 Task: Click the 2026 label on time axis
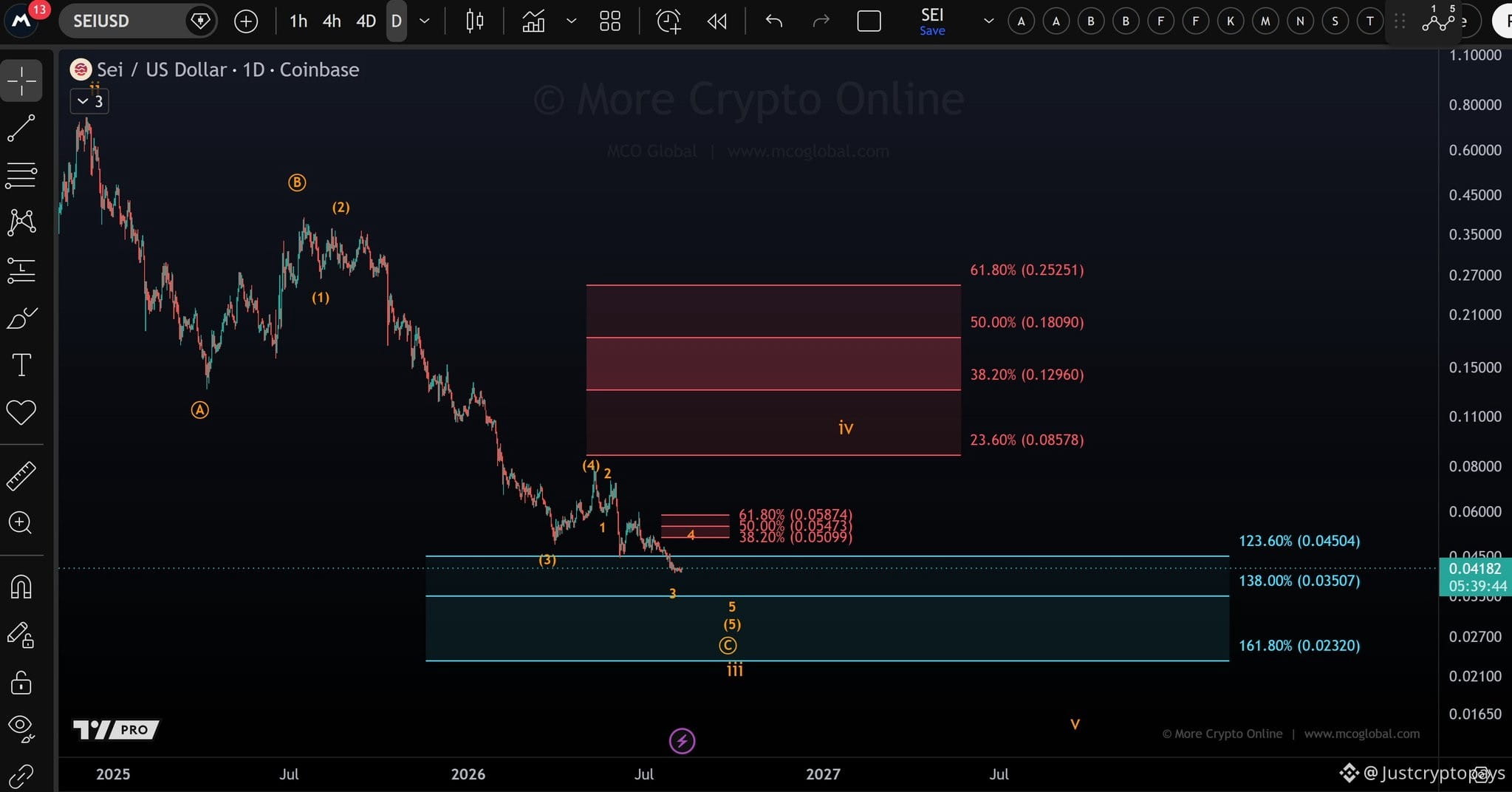click(x=468, y=774)
